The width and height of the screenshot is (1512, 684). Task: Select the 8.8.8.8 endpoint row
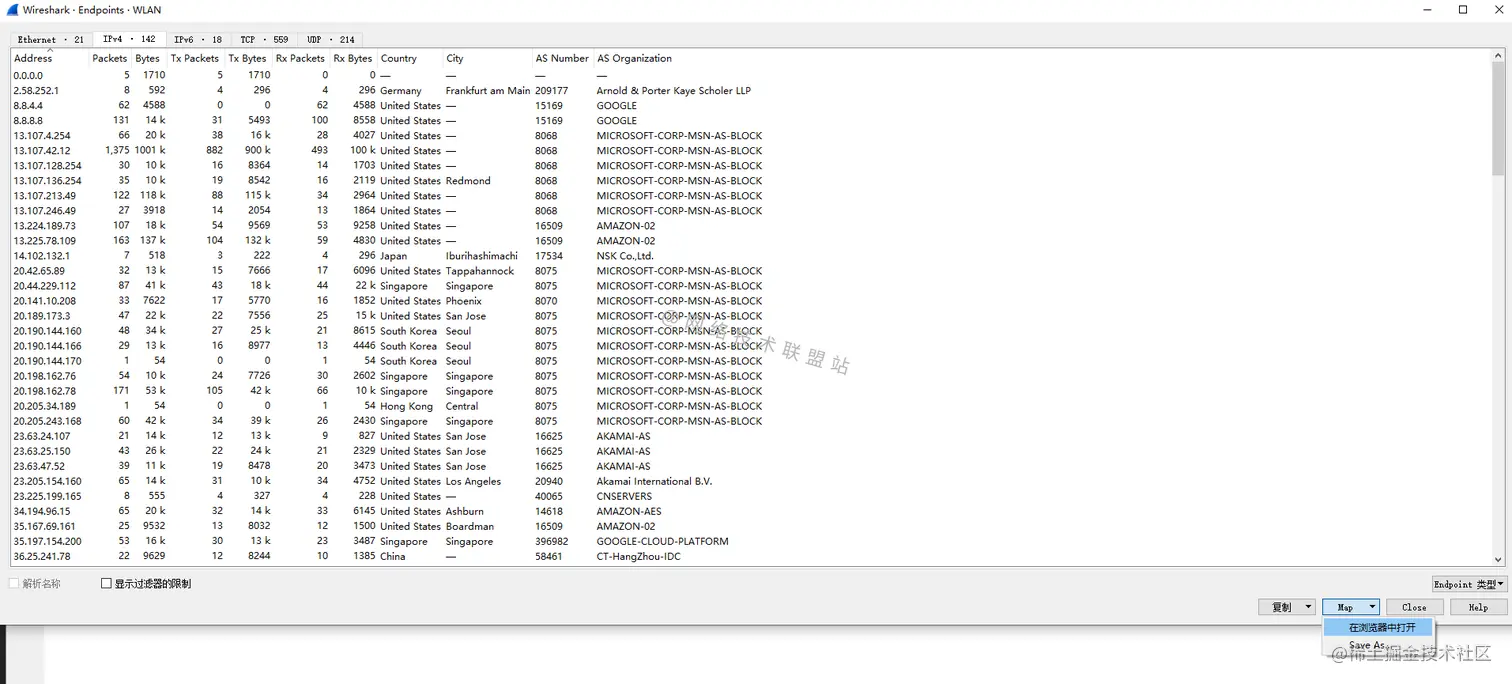pyautogui.click(x=750, y=120)
